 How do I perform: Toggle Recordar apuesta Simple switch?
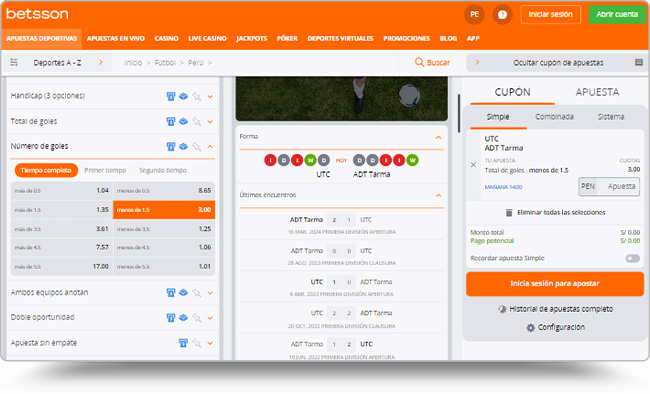[632, 258]
